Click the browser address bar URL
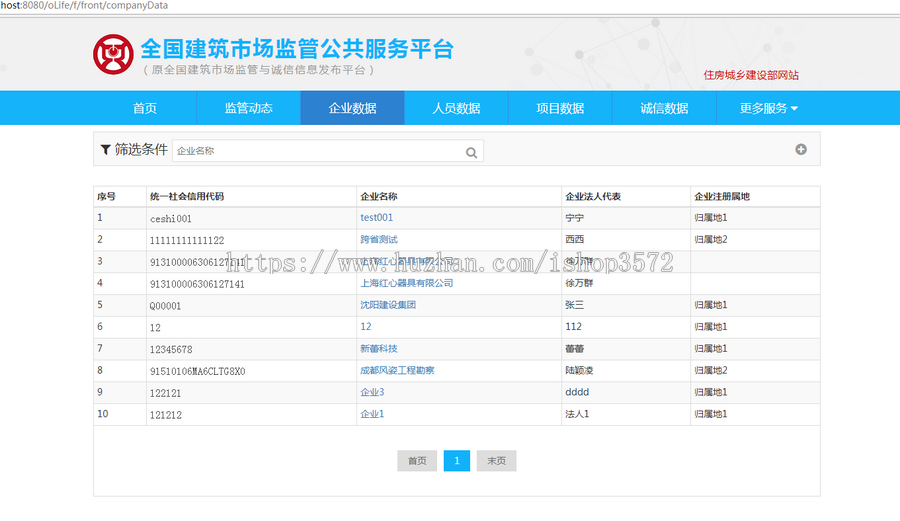Image resolution: width=900 pixels, height=521 pixels. pyautogui.click(x=84, y=5)
